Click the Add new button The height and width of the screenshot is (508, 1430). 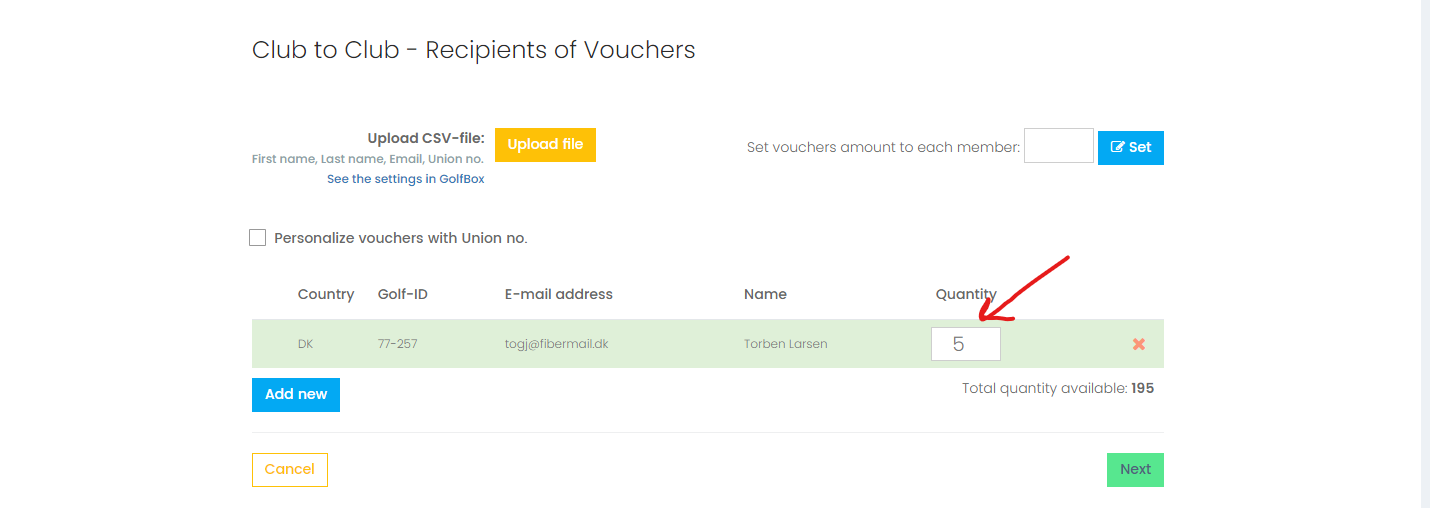296,394
